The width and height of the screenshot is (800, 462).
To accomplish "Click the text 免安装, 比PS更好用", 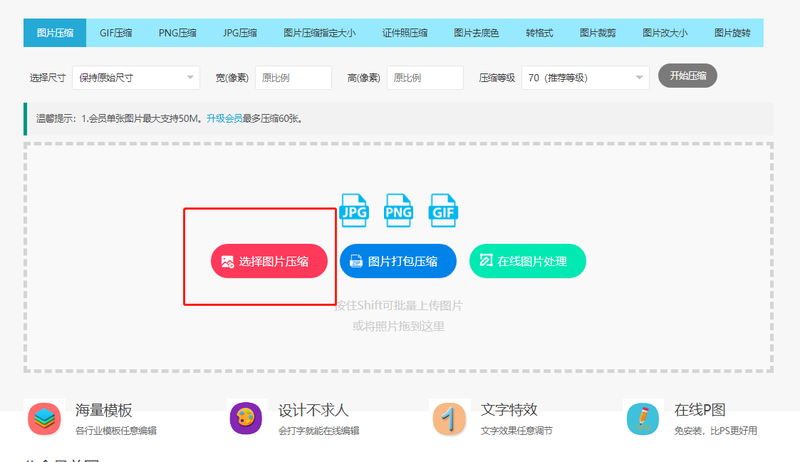I will [715, 431].
